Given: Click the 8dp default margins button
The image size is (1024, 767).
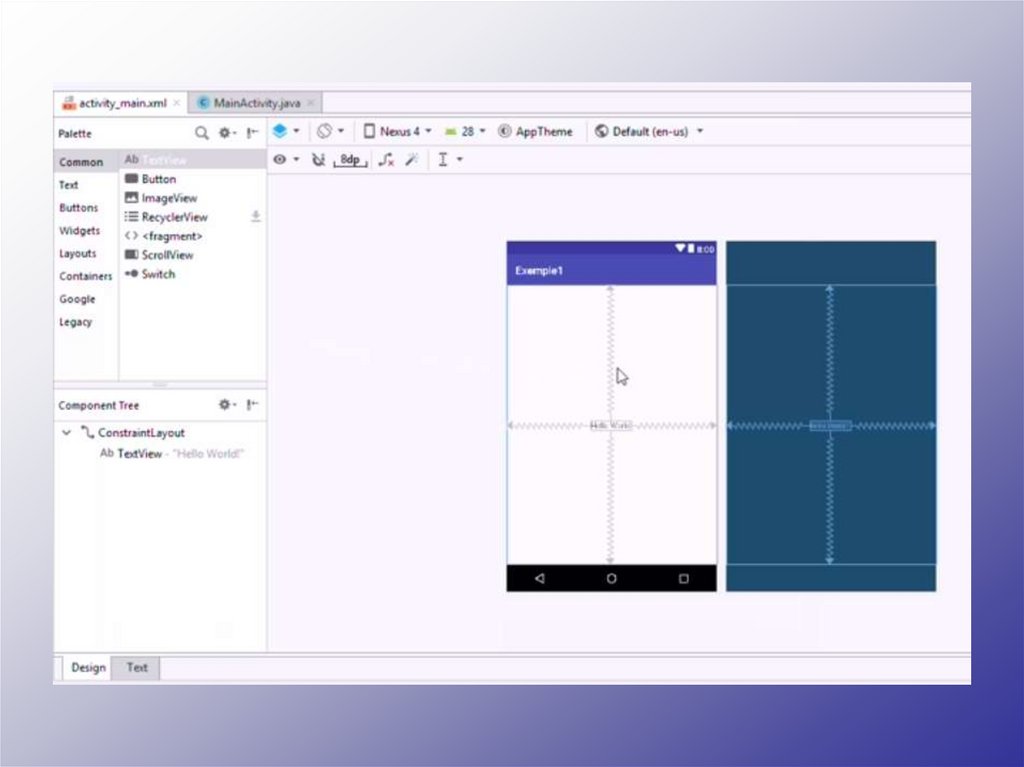Looking at the screenshot, I should [350, 160].
